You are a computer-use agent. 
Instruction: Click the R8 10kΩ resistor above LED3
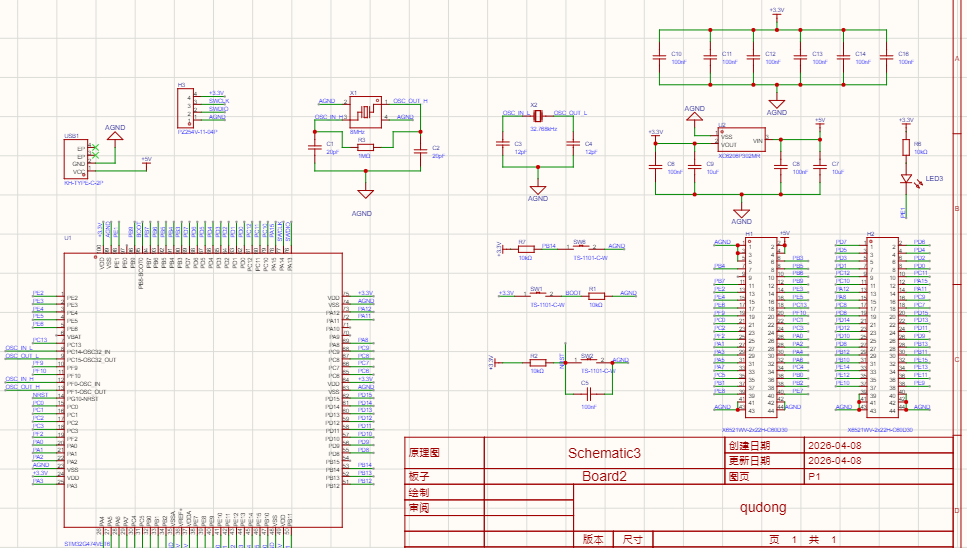point(906,147)
